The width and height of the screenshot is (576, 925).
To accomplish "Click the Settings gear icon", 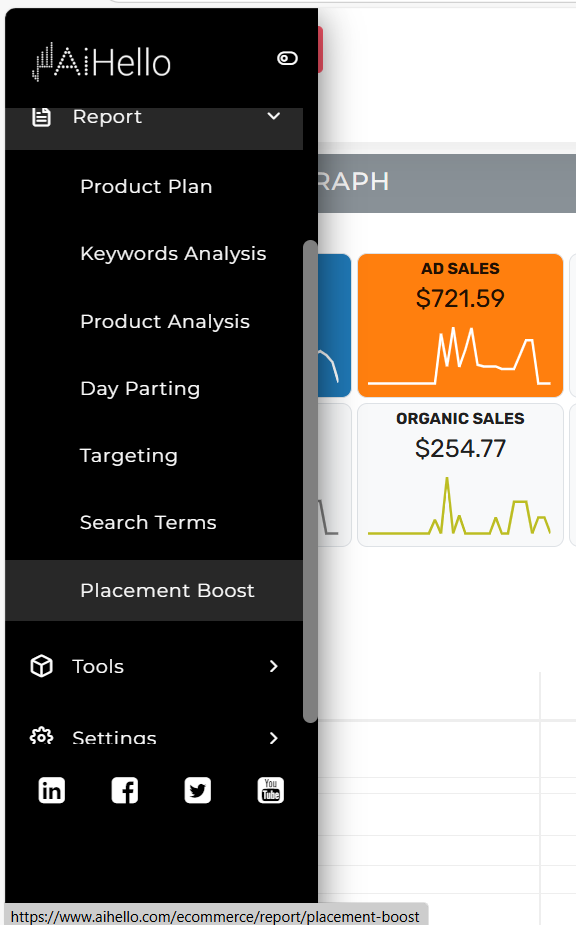I will click(x=41, y=737).
